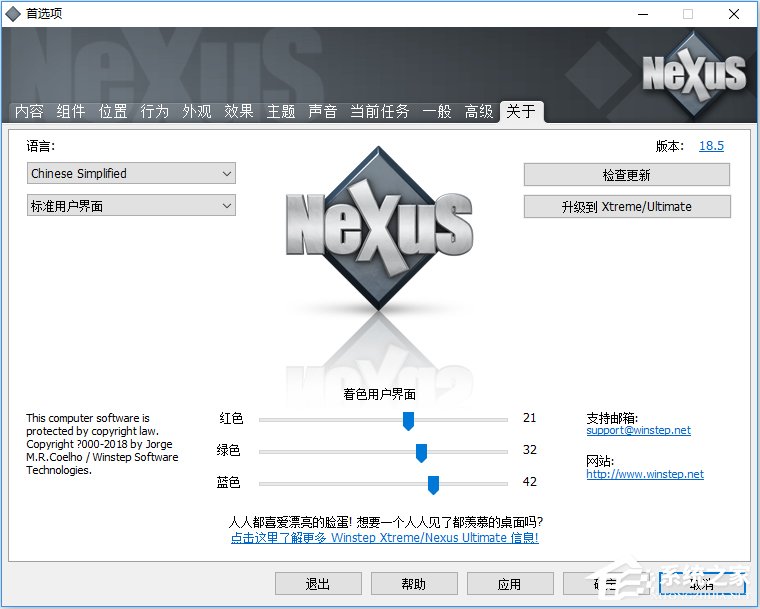
Task: Click the 检查更新 button
Action: pos(627,175)
